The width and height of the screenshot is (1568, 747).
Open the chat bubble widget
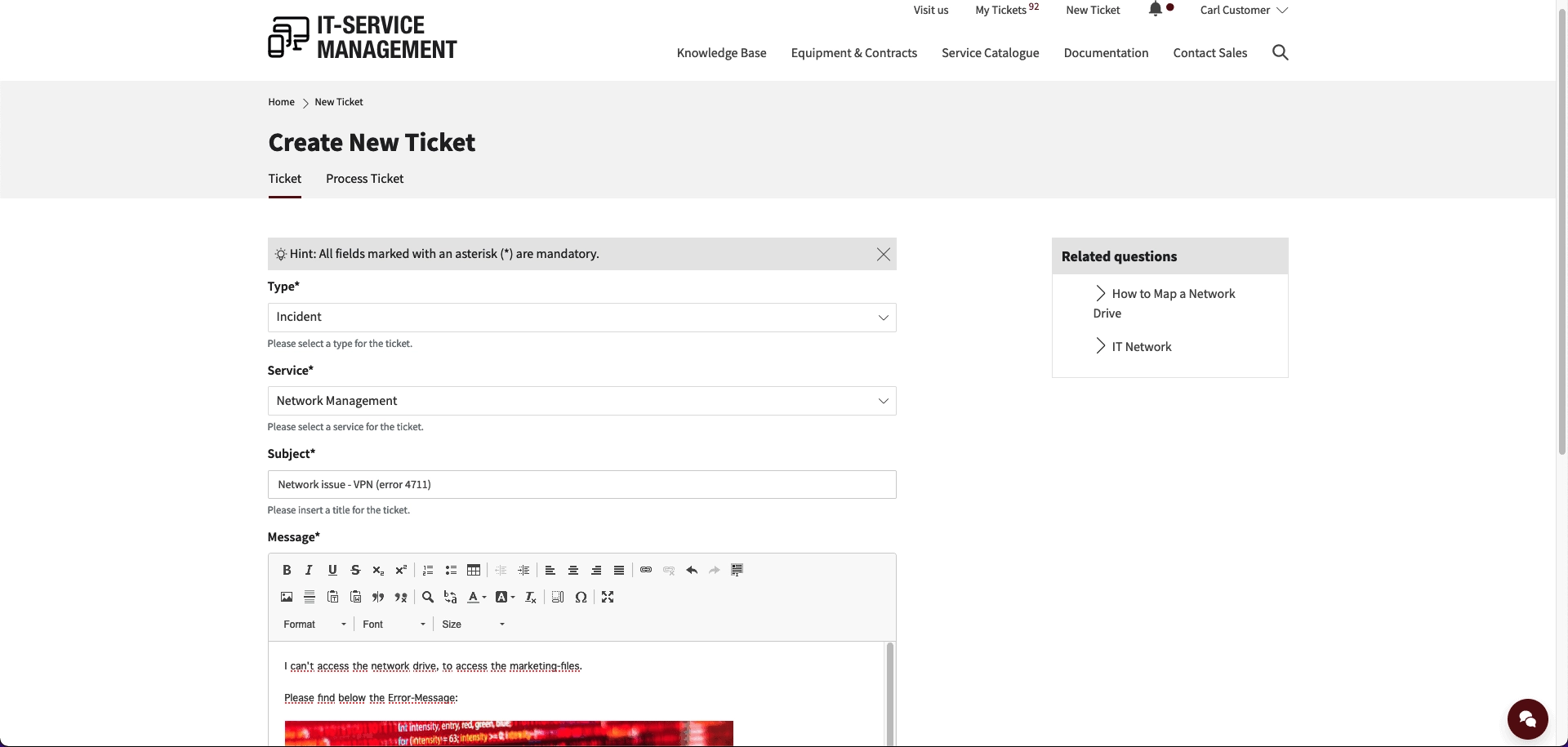click(1527, 718)
